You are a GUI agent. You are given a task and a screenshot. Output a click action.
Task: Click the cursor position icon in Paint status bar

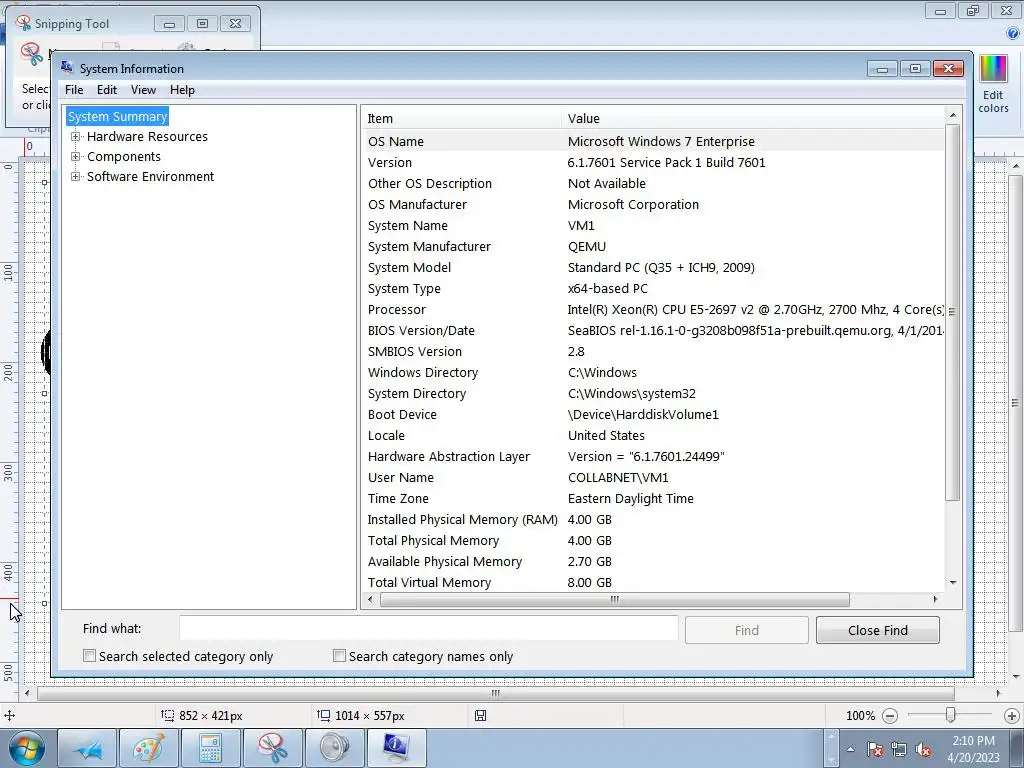coord(10,716)
